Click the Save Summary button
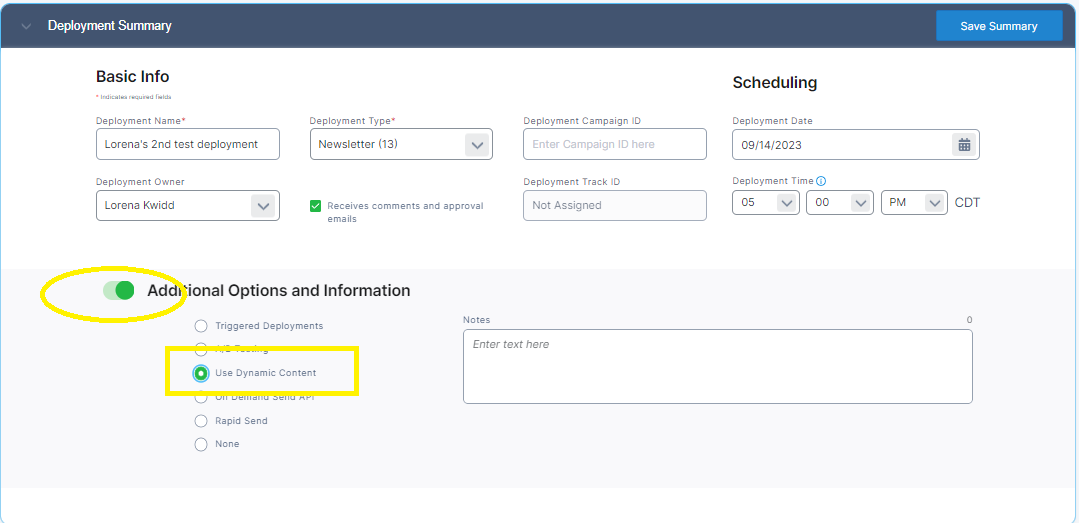The image size is (1079, 523). pyautogui.click(x=998, y=26)
